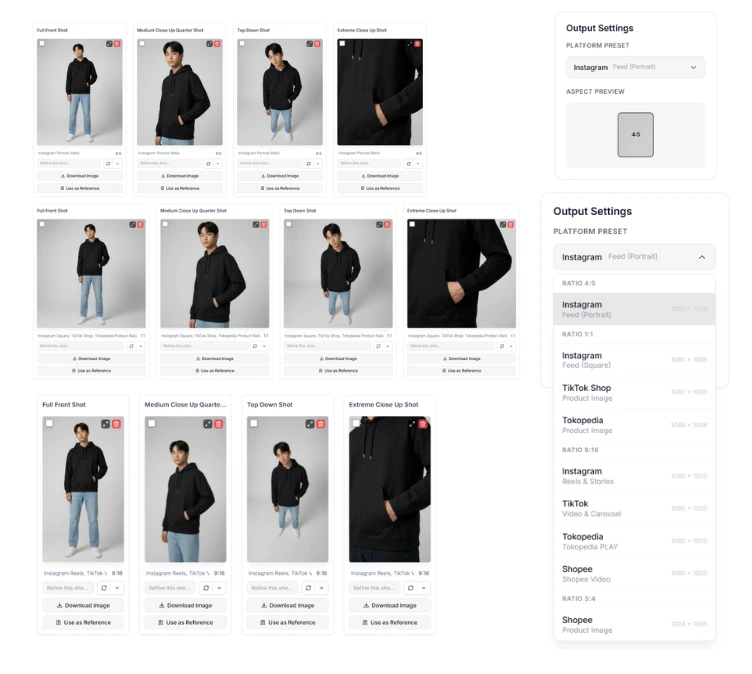Open regenerate options arrow on 4:5 Medium Close Up
The height and width of the screenshot is (674, 752).
[x=218, y=164]
